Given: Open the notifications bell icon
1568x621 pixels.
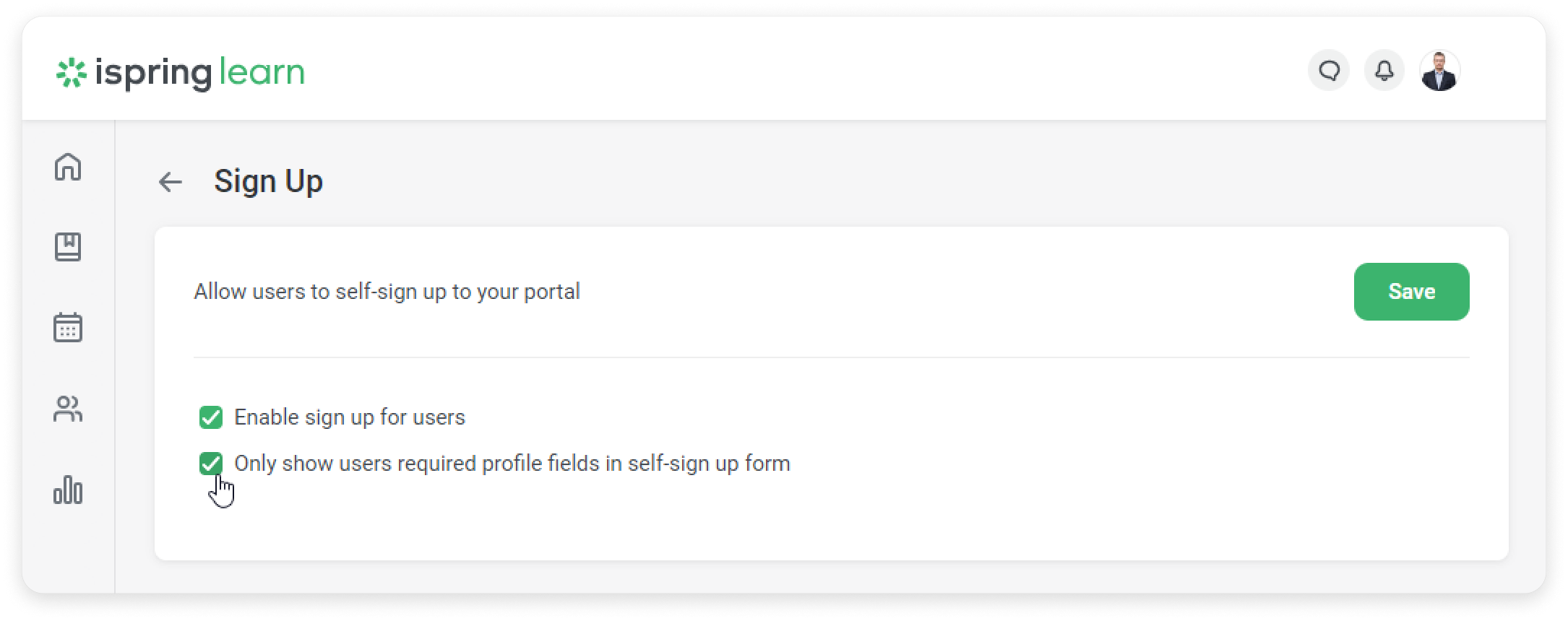Looking at the screenshot, I should pos(1384,71).
